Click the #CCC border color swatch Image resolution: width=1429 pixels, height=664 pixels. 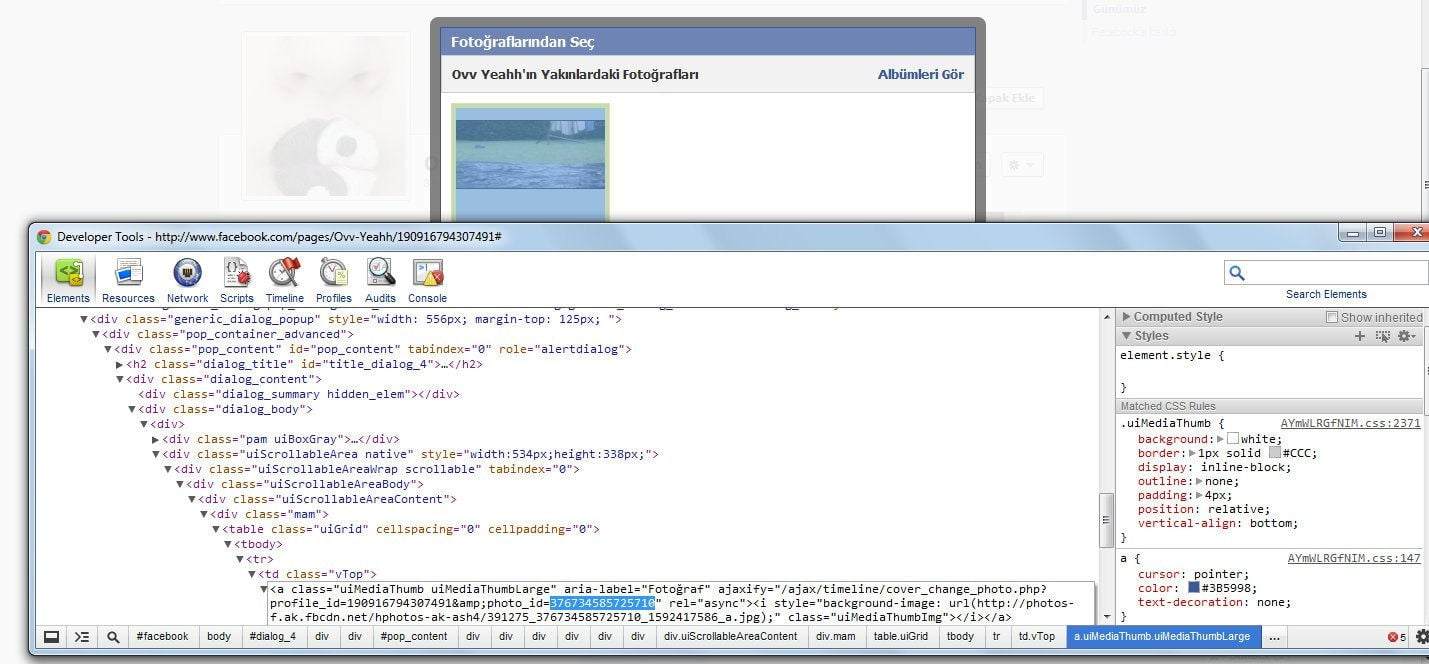1275,453
